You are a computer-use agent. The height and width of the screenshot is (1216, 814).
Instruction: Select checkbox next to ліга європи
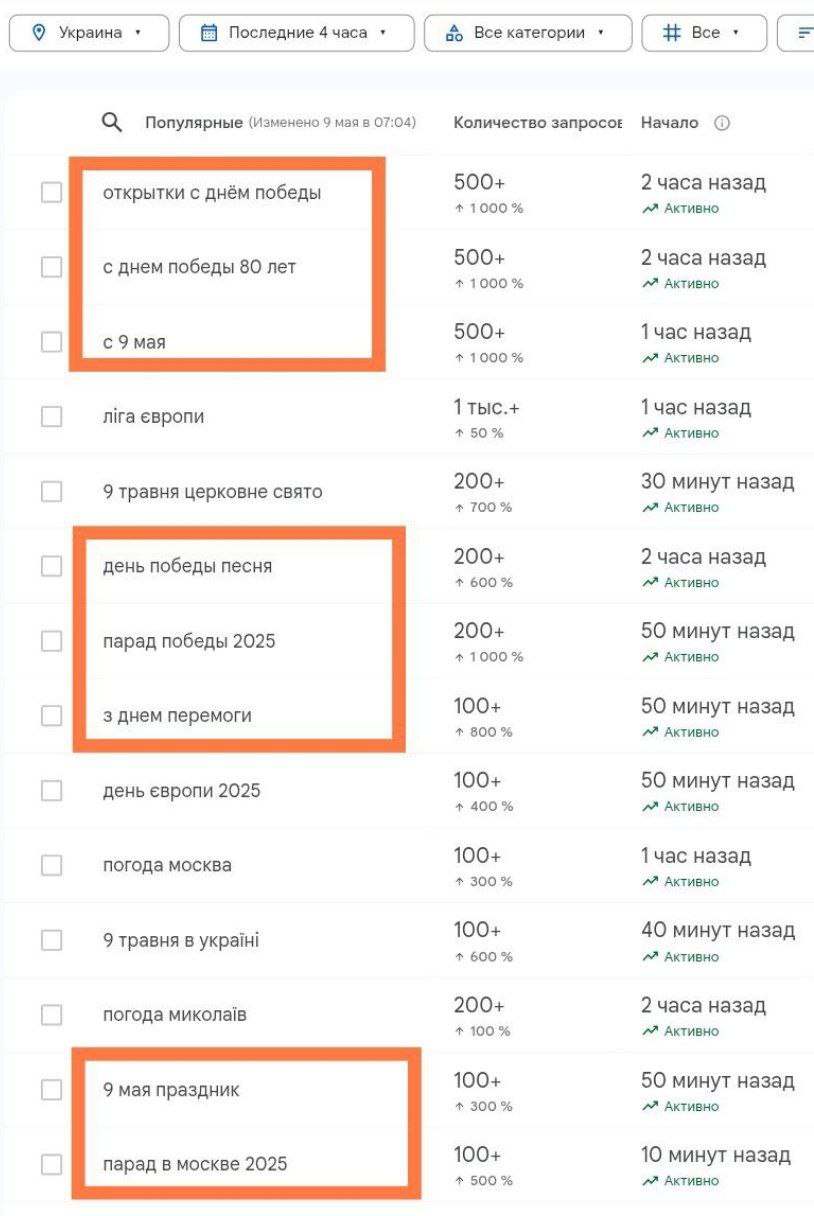pos(51,417)
